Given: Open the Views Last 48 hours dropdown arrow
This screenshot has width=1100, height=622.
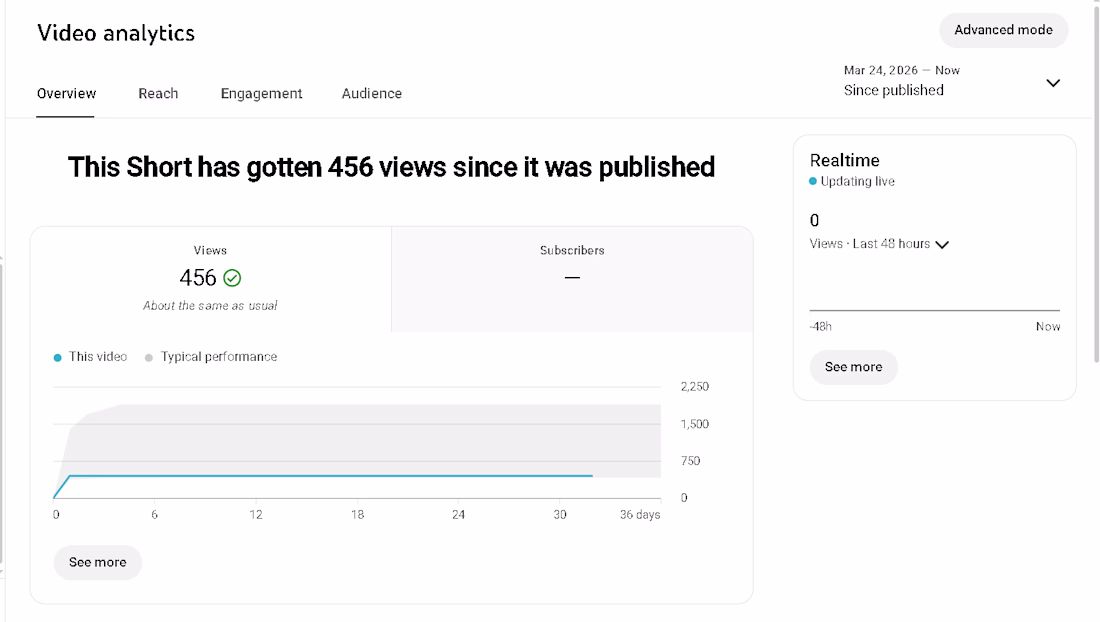Looking at the screenshot, I should click(x=942, y=245).
